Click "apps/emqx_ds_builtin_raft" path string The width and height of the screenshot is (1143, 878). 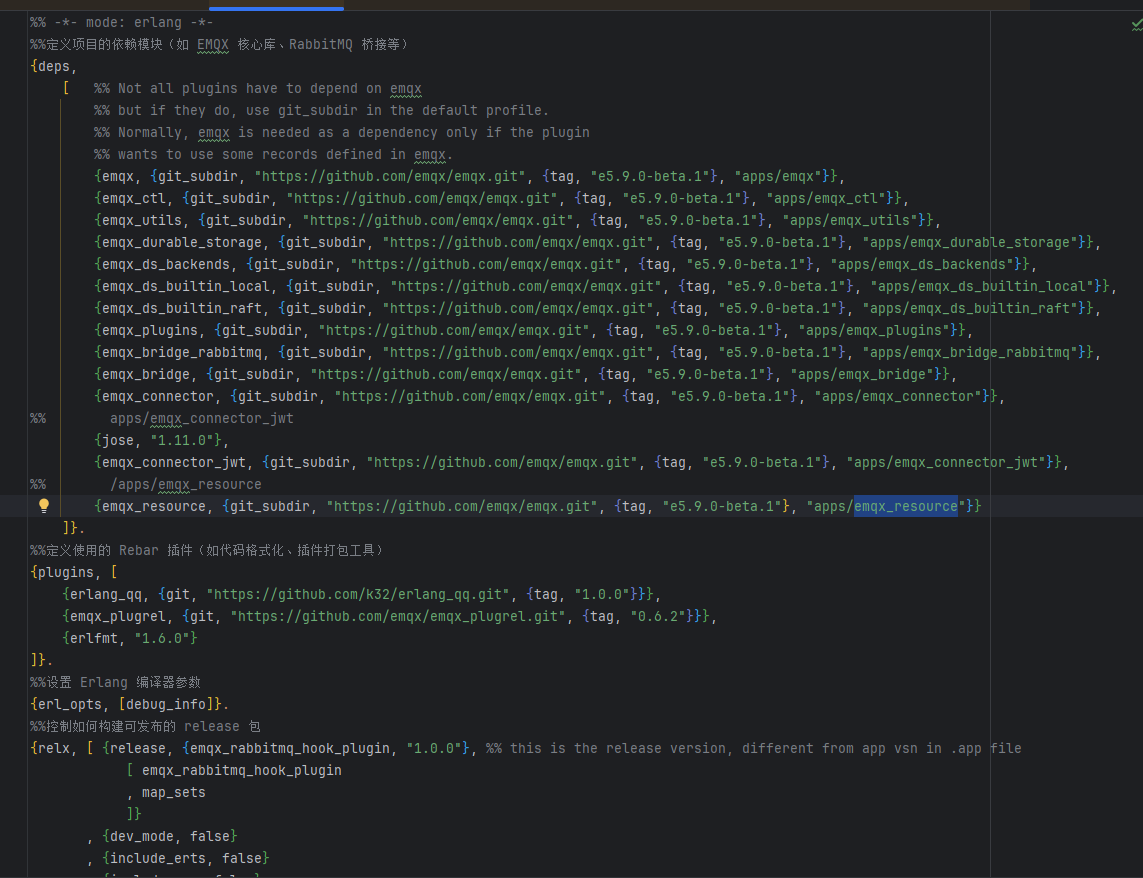point(971,308)
